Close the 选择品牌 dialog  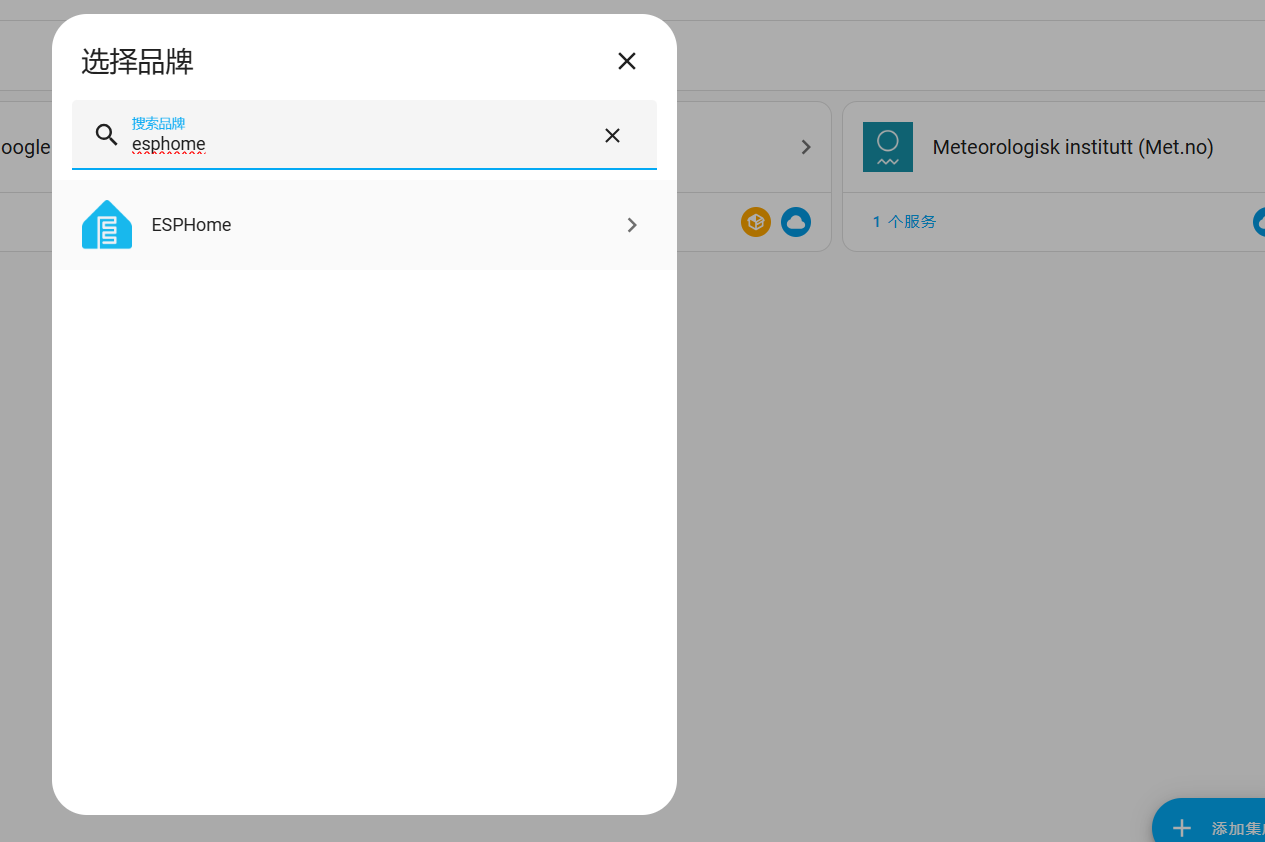pos(627,61)
